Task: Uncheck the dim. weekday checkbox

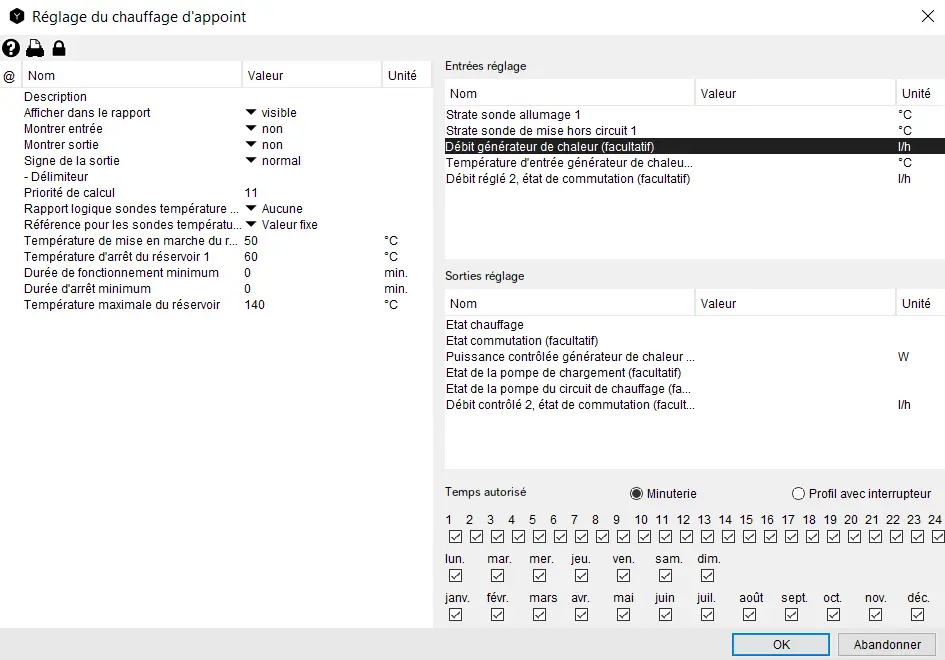Action: pyautogui.click(x=708, y=576)
